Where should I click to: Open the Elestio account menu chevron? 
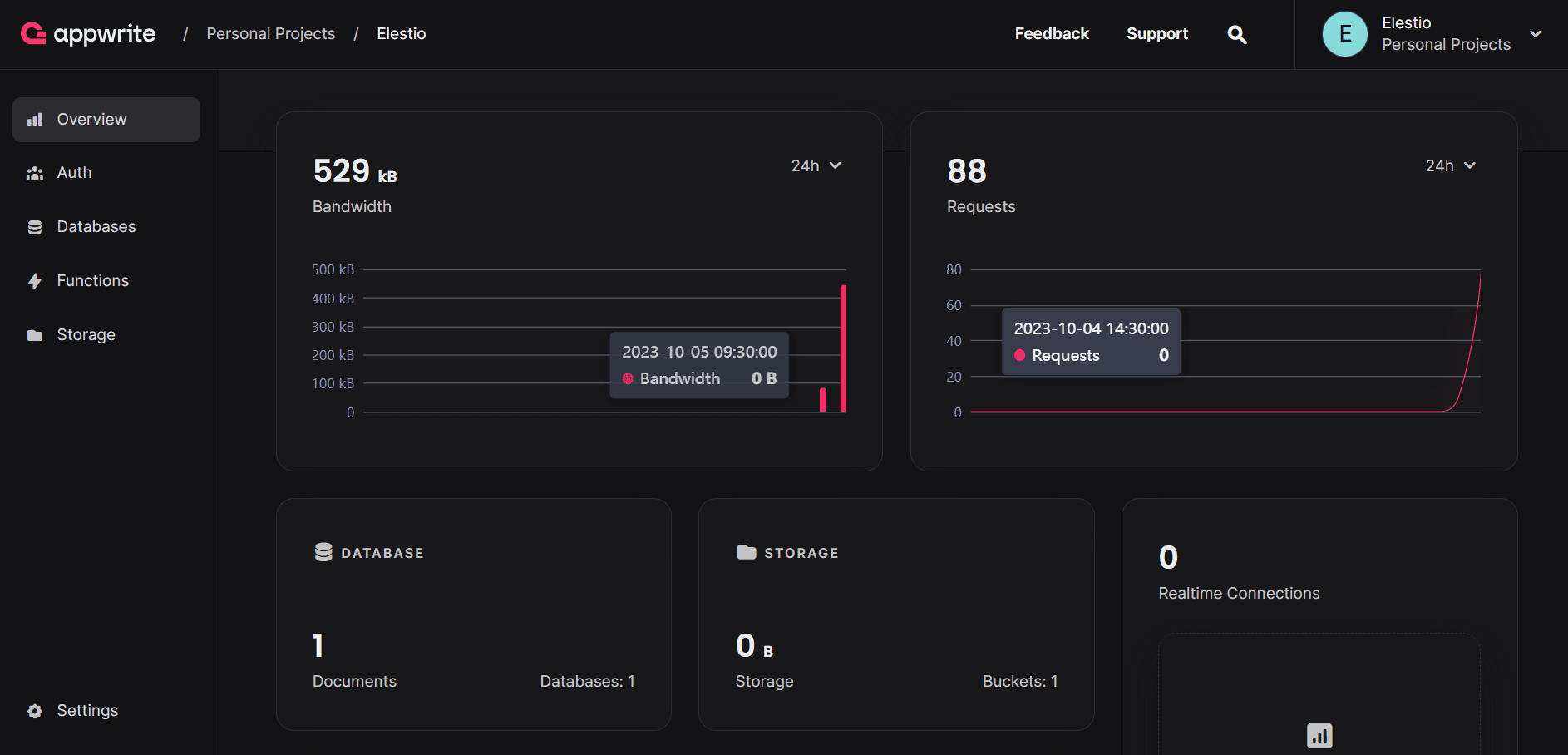coord(1536,34)
